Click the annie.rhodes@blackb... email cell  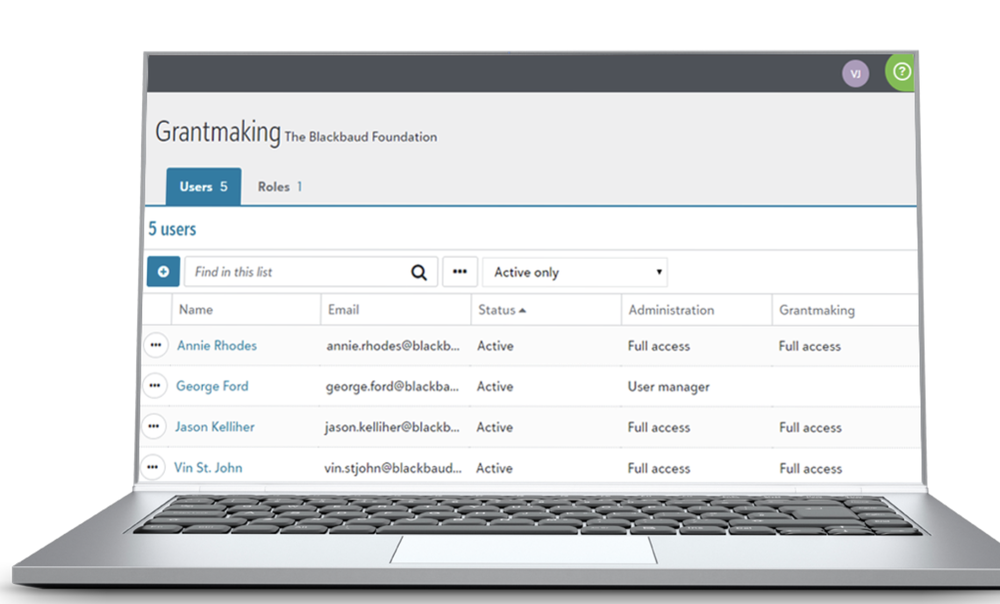tap(393, 346)
